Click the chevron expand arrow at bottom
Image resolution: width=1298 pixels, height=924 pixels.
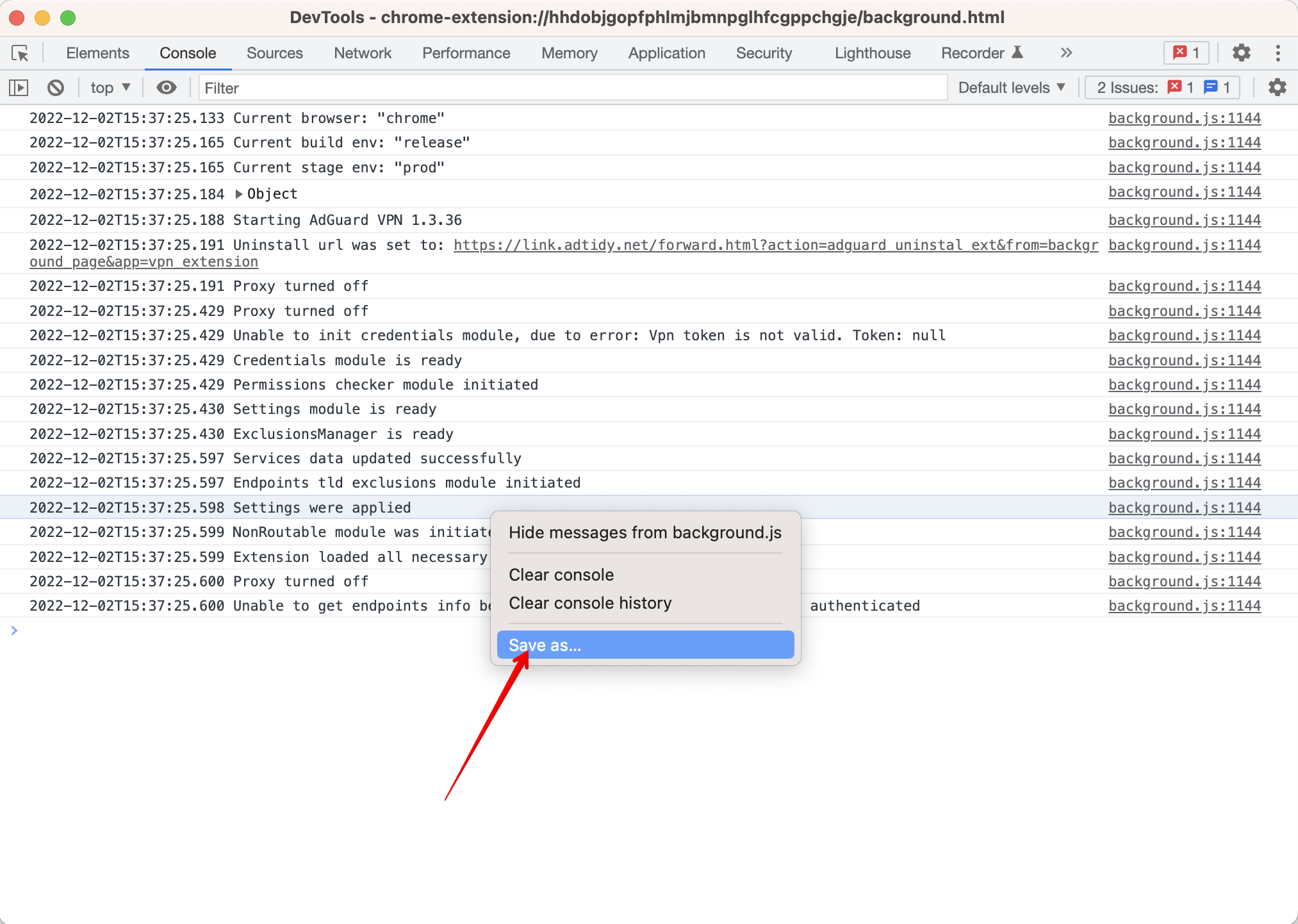[x=14, y=629]
